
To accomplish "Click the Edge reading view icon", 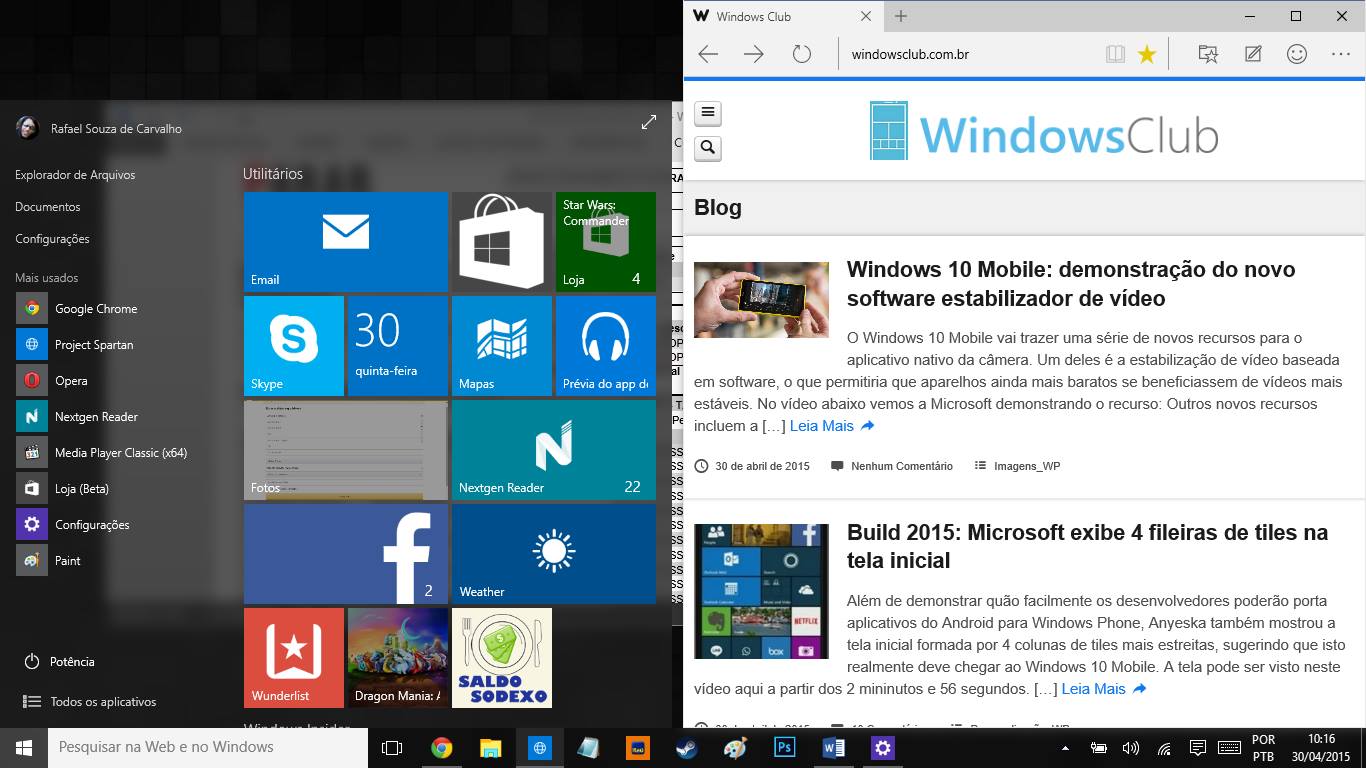I will click(1115, 54).
